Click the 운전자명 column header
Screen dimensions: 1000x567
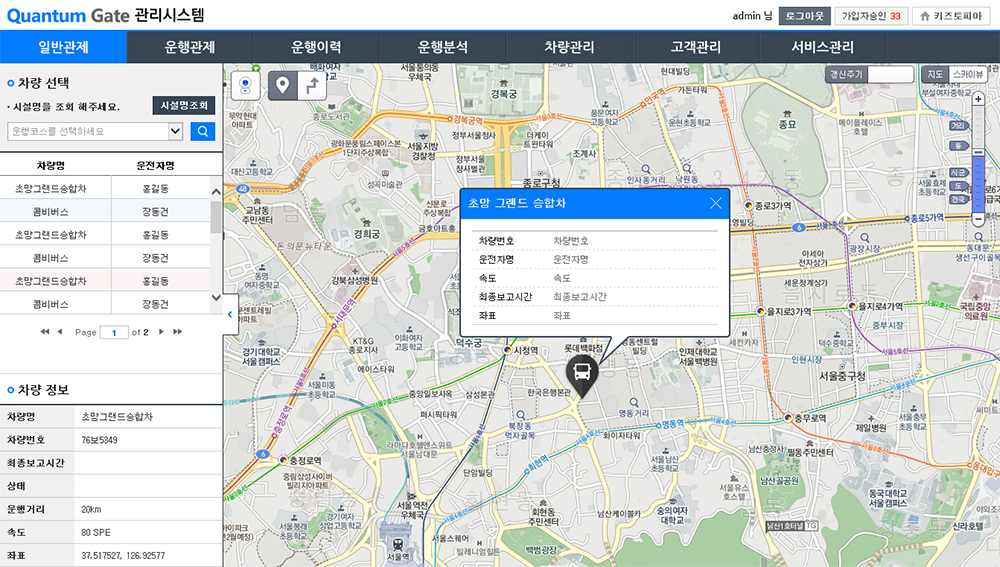tap(156, 165)
